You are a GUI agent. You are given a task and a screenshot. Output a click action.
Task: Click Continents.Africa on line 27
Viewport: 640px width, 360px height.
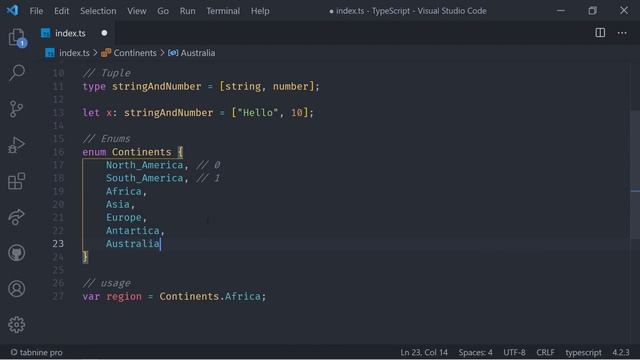(x=210, y=296)
